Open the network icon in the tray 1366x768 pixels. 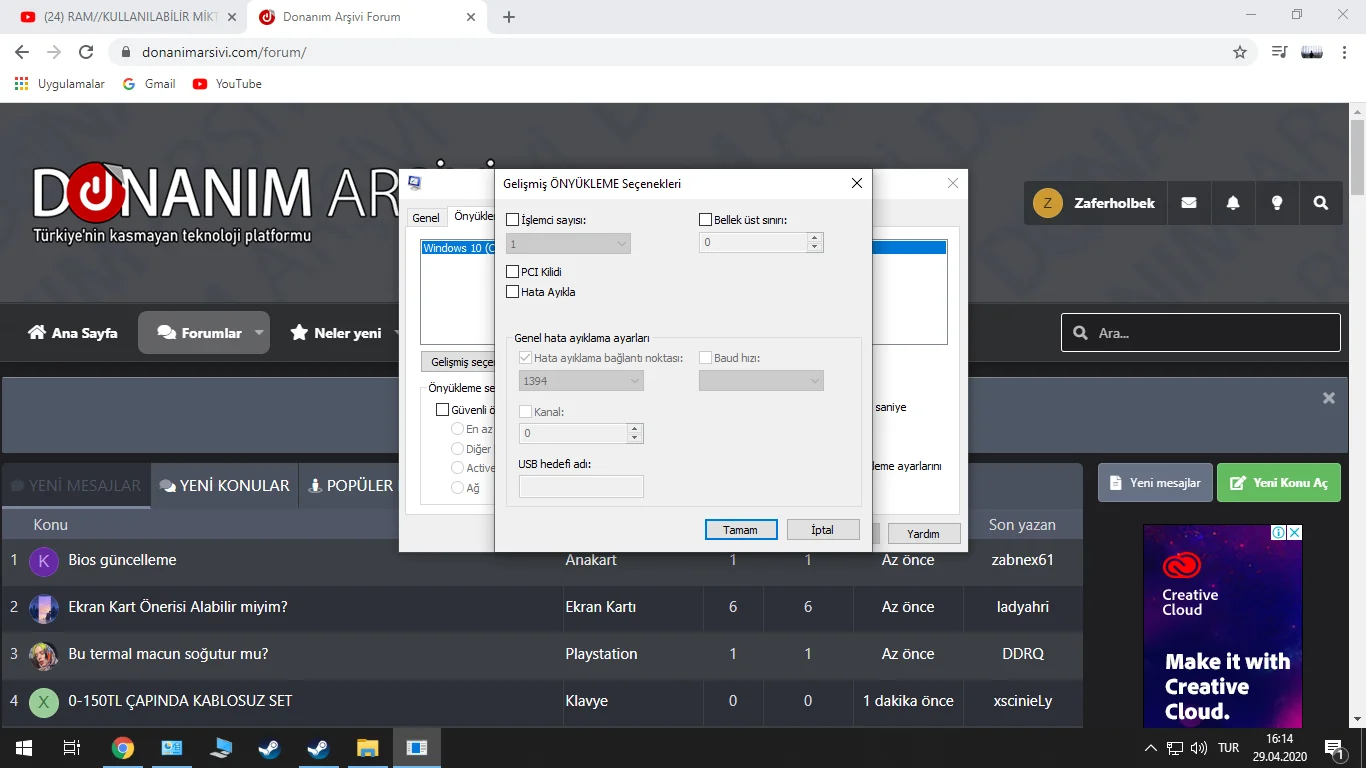(1175, 748)
